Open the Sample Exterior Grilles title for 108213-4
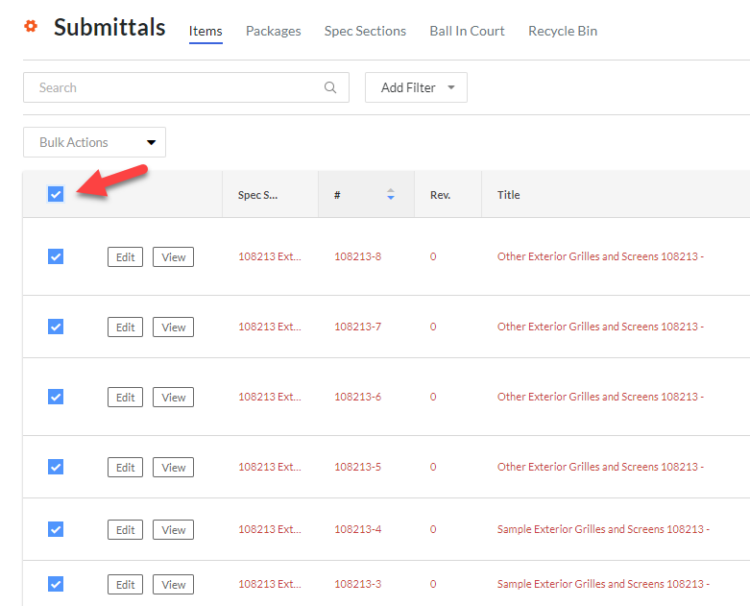The height and width of the screenshot is (606, 750). pos(603,530)
